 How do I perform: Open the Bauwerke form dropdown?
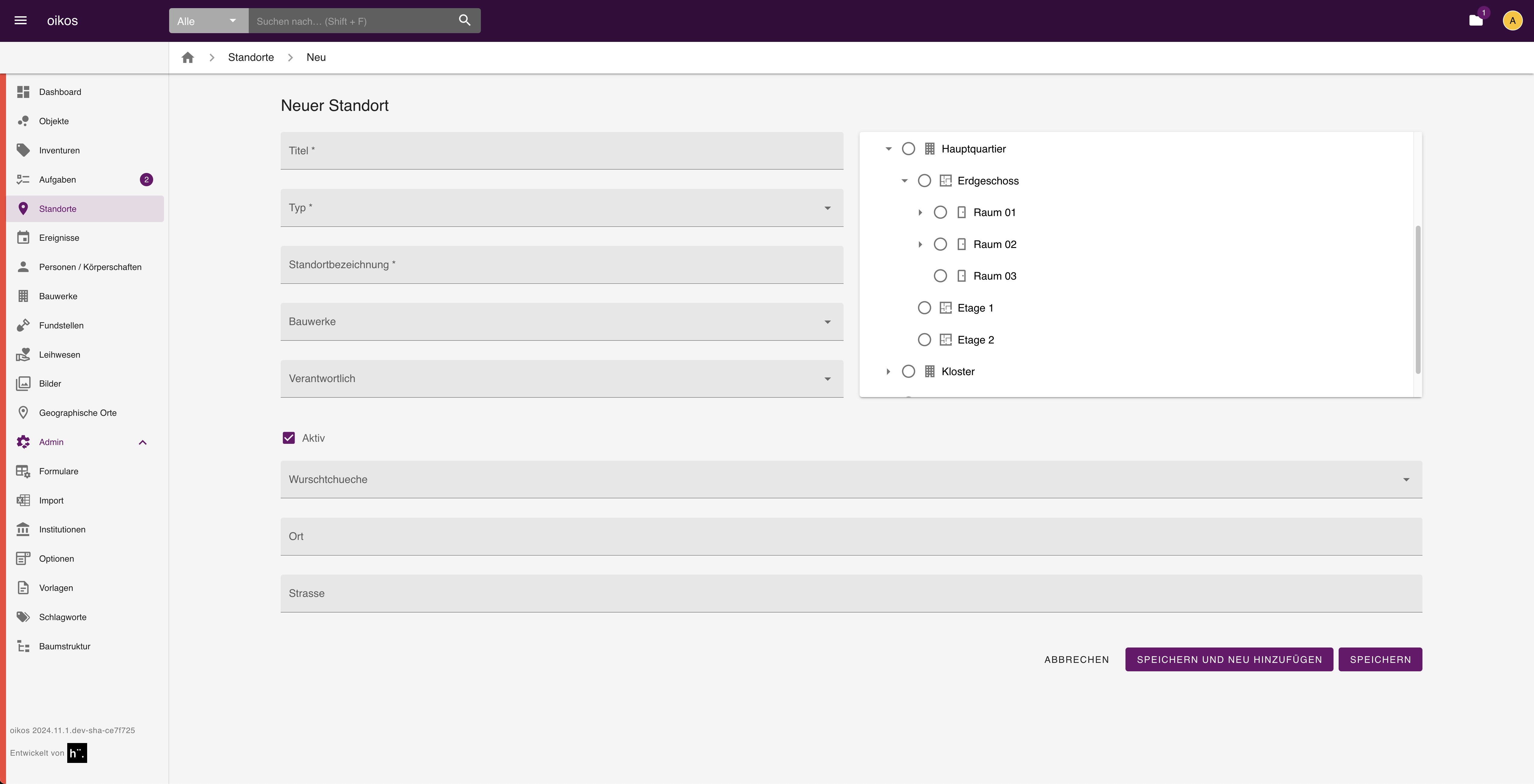(x=562, y=321)
